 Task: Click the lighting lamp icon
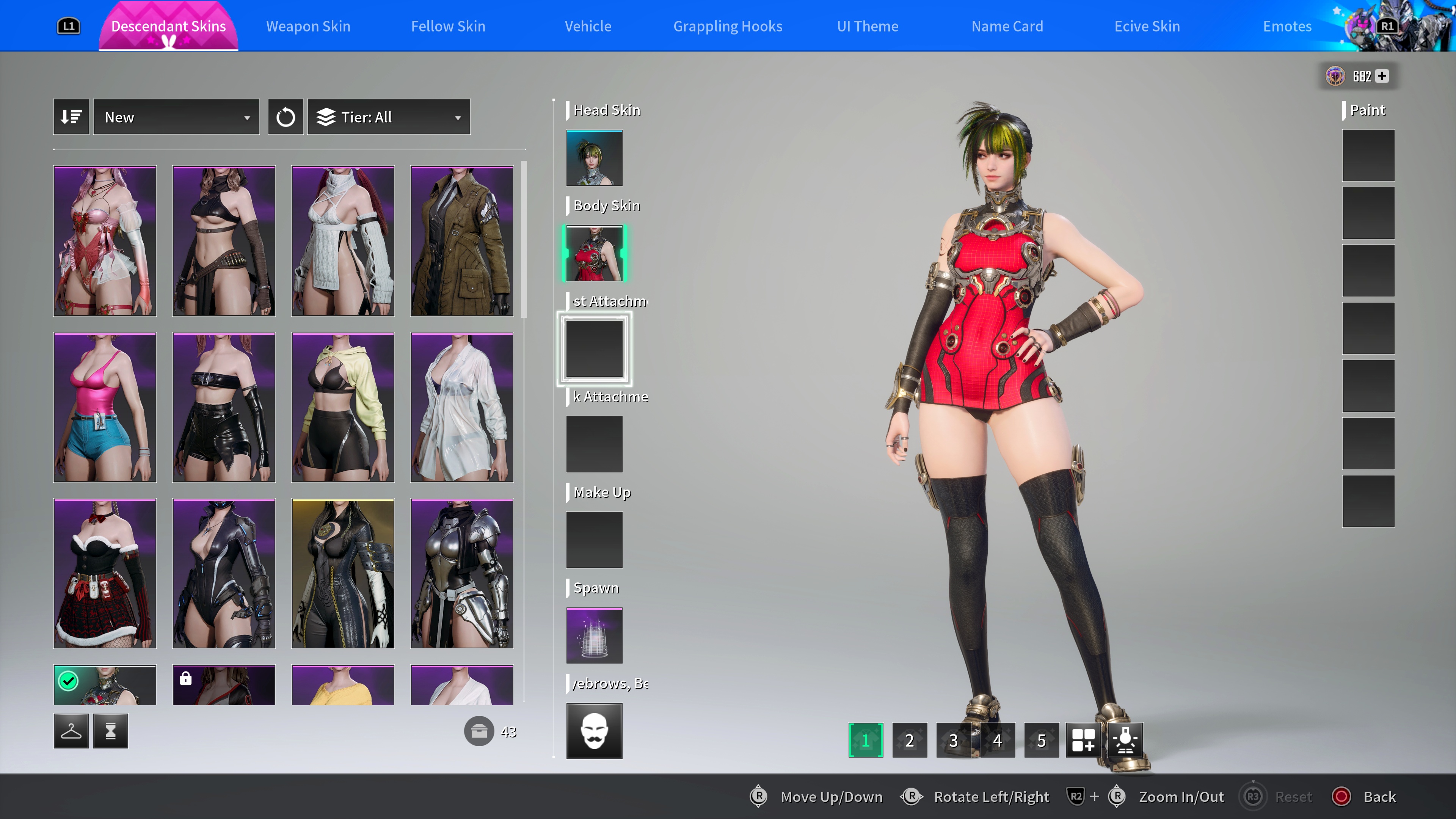coord(1125,740)
